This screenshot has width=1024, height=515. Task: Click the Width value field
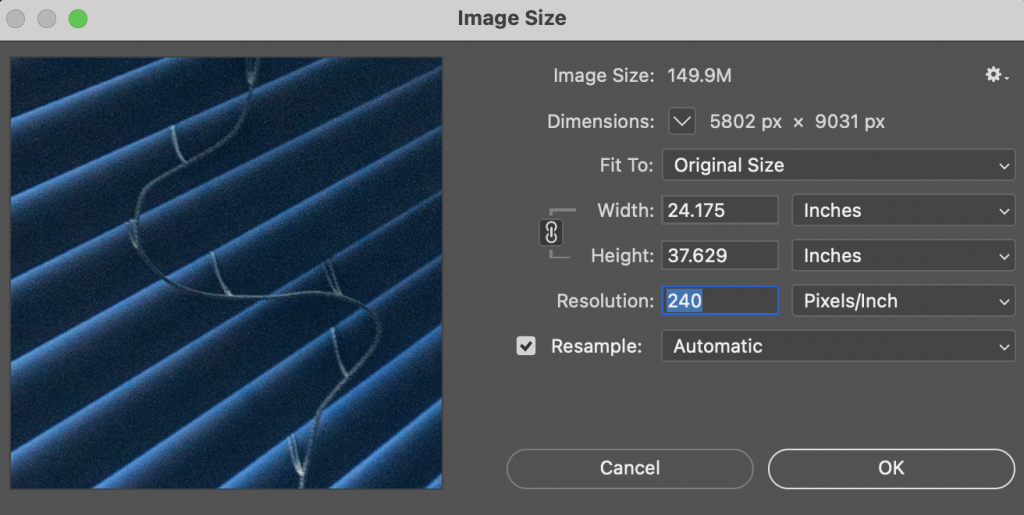tap(720, 210)
